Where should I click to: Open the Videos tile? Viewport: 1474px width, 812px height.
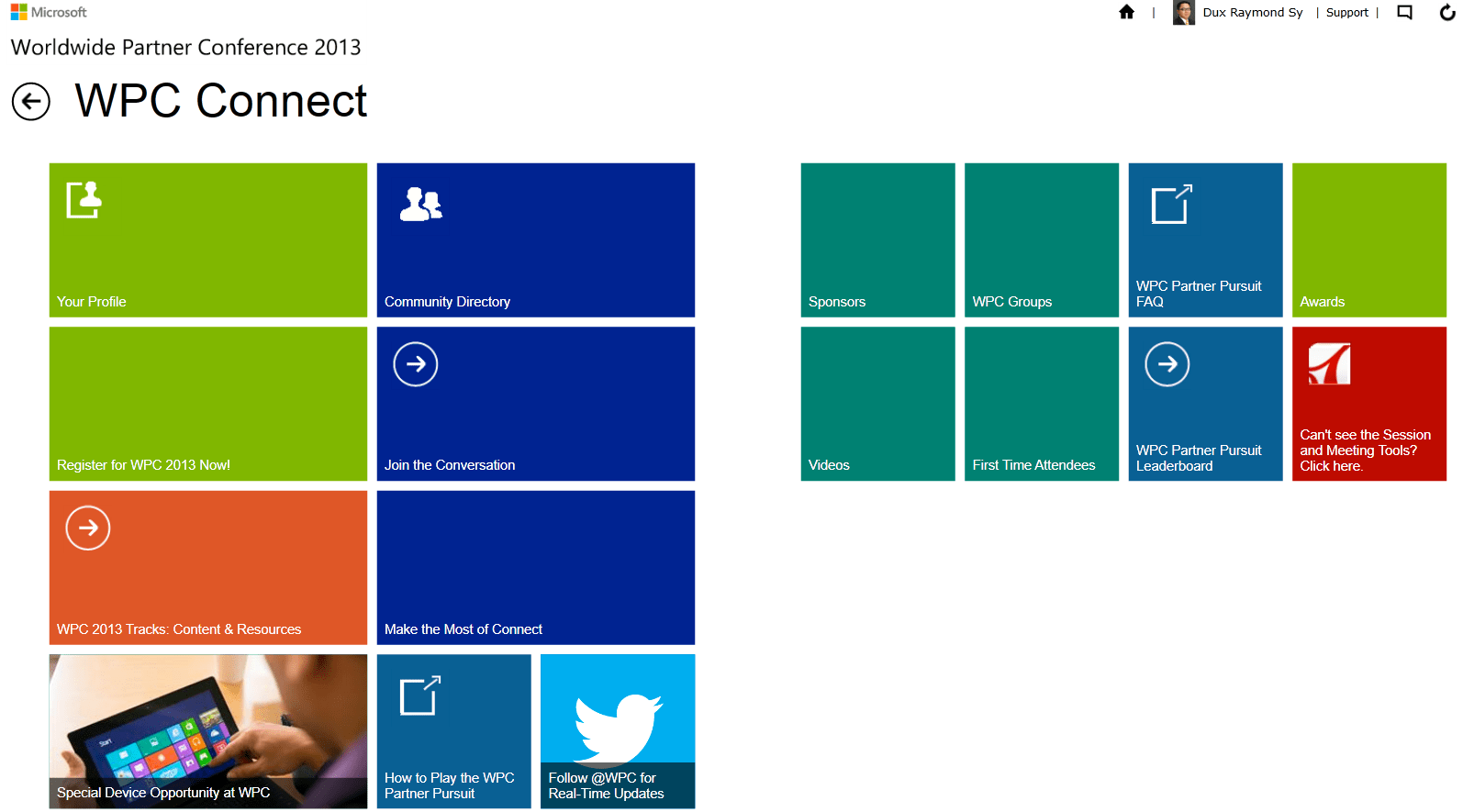[877, 404]
